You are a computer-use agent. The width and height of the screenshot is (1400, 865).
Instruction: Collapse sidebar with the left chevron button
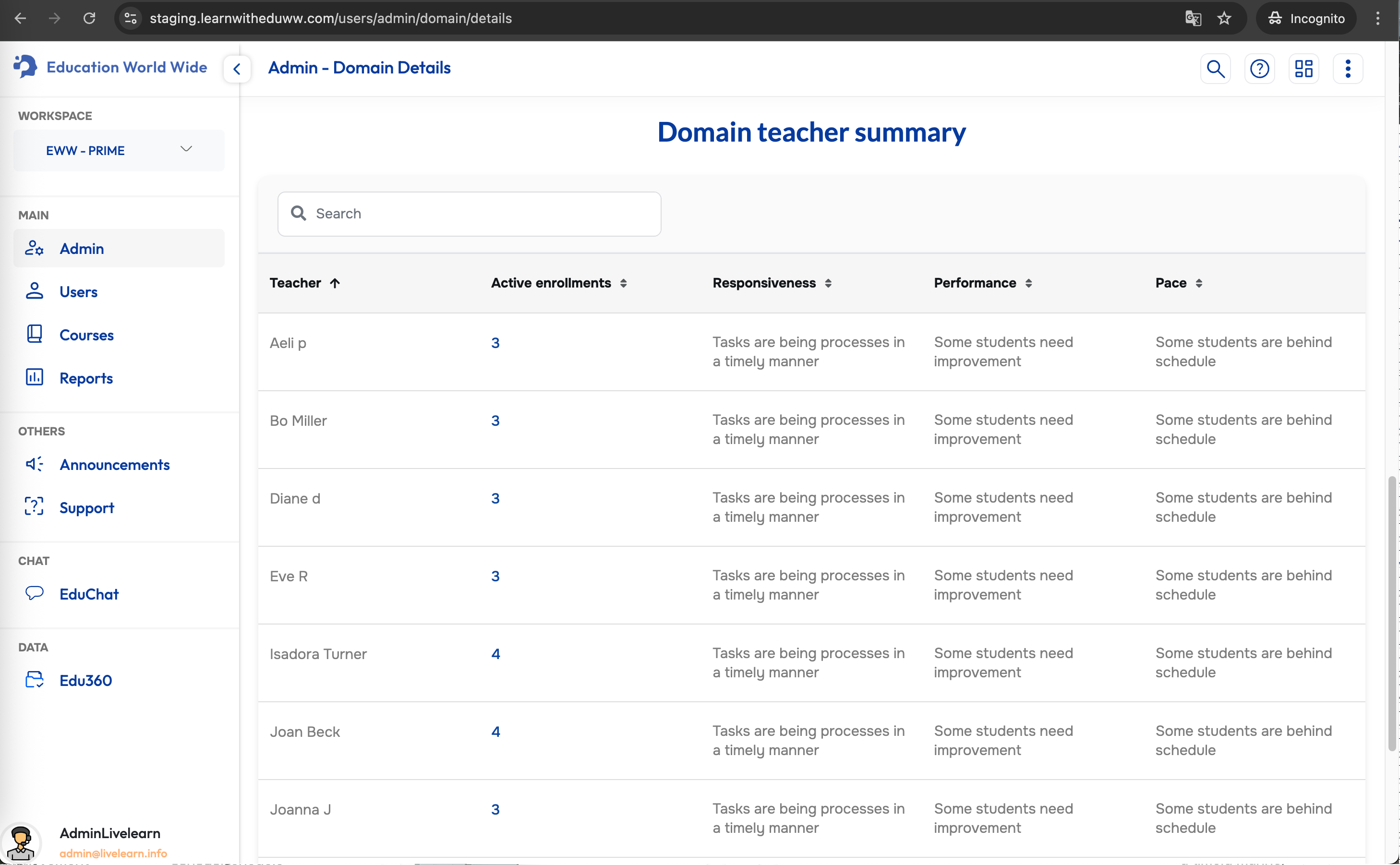[x=237, y=69]
